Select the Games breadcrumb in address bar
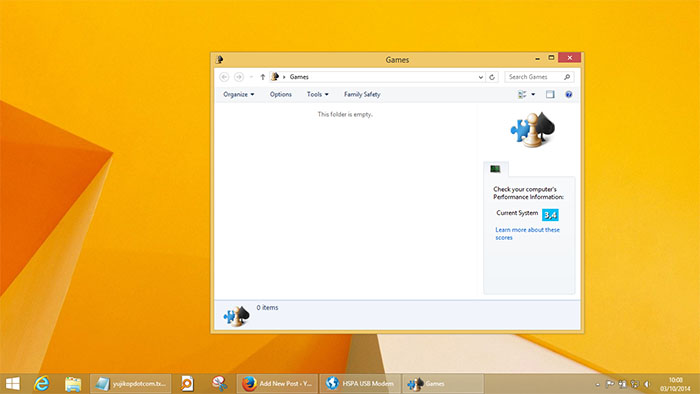 point(299,77)
